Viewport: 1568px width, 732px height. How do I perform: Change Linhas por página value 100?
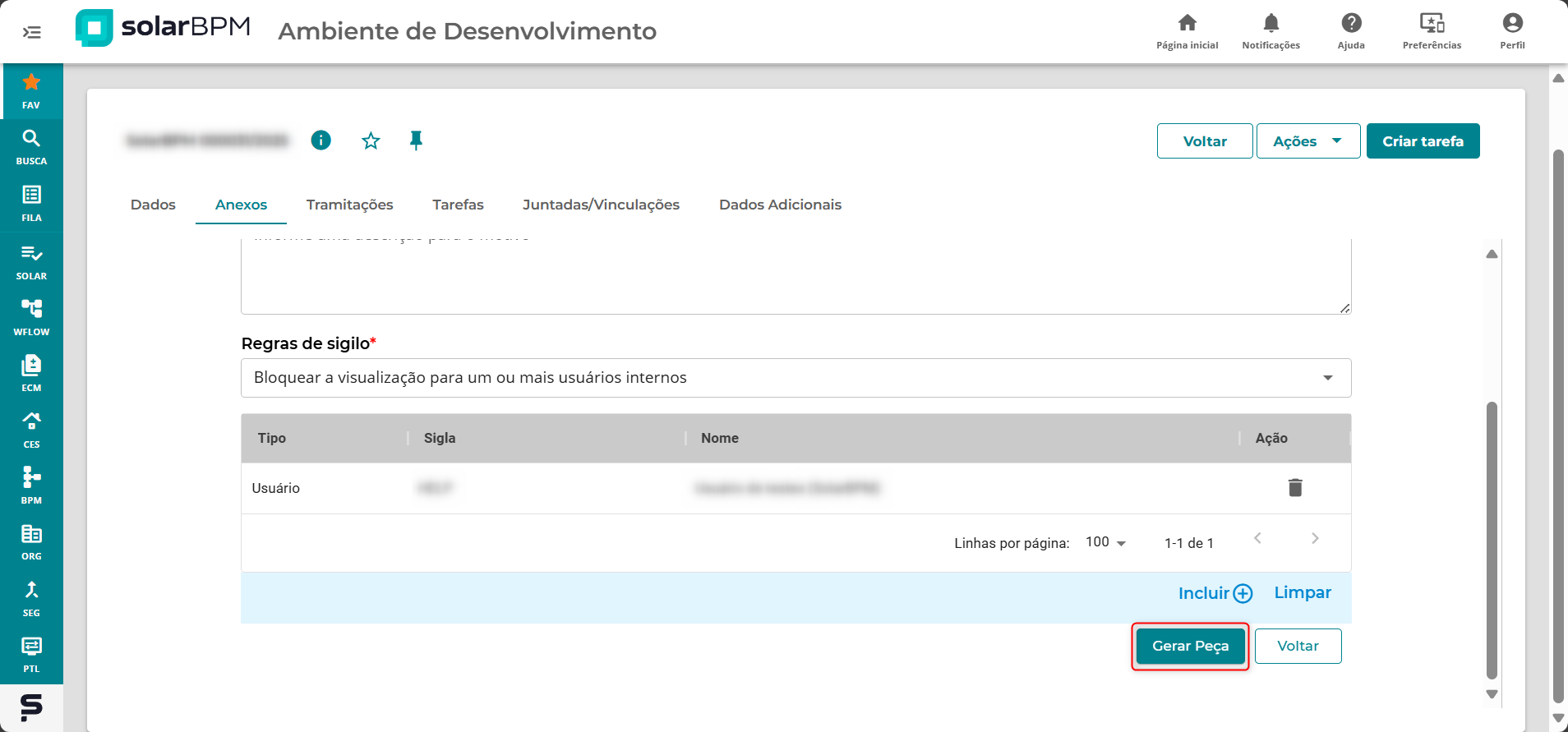coord(1105,542)
